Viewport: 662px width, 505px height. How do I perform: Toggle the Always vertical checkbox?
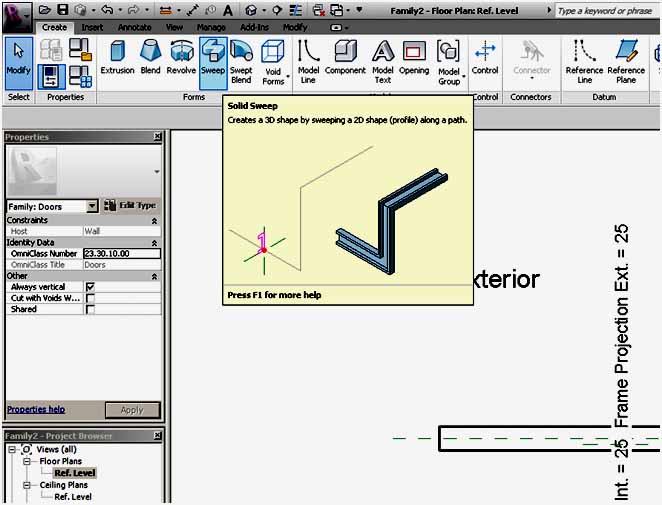pyautogui.click(x=90, y=287)
